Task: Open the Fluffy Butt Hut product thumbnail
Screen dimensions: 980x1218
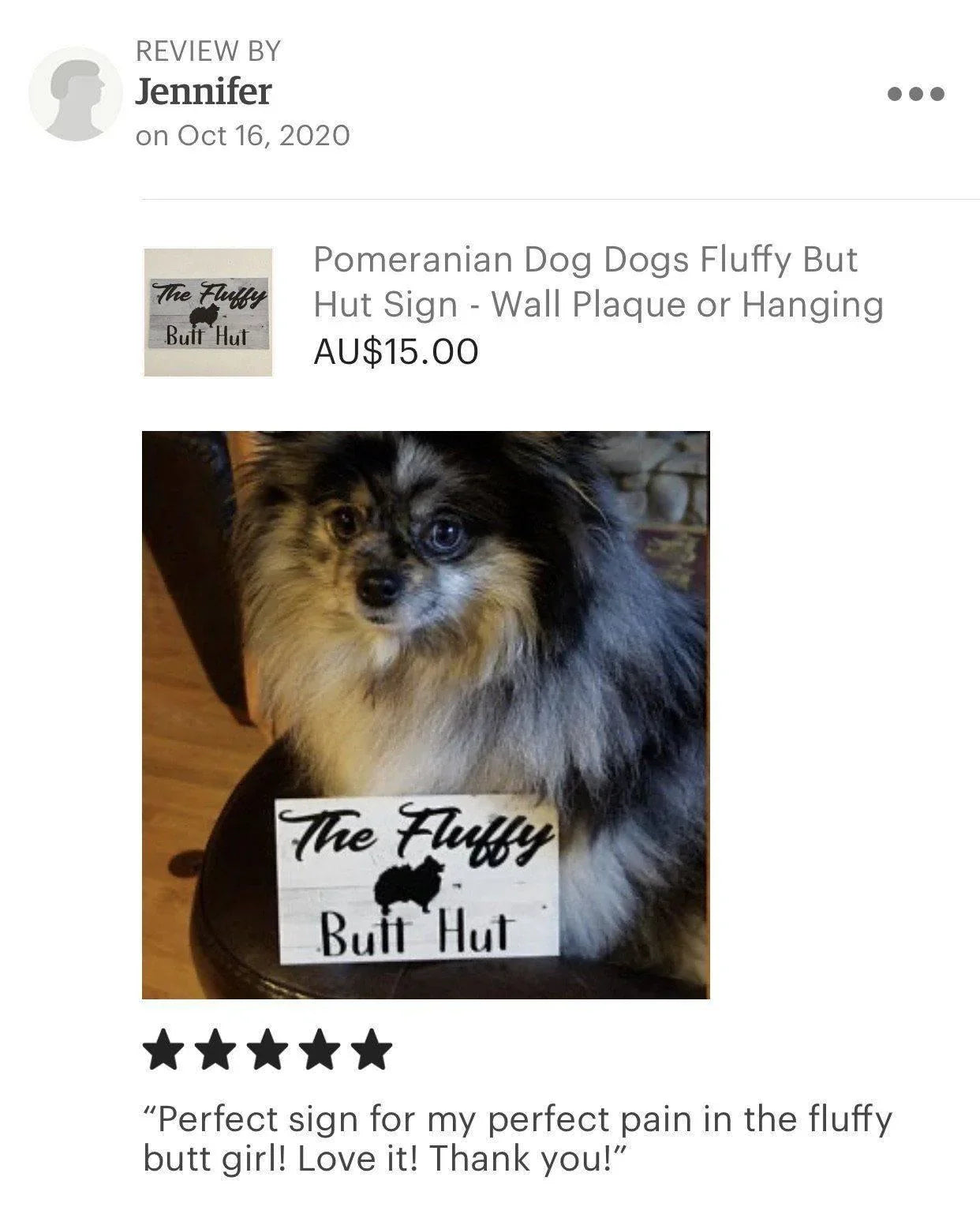Action: [208, 312]
